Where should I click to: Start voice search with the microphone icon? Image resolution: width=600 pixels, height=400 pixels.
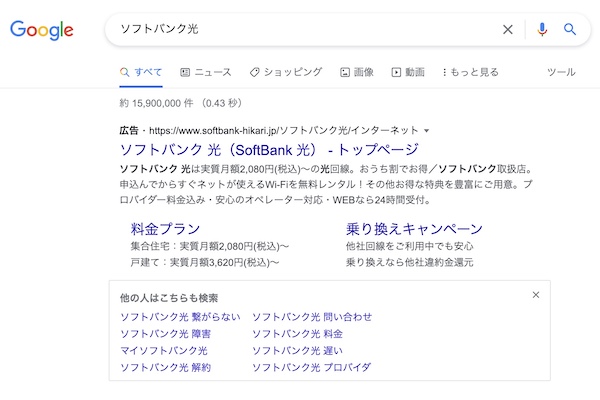pos(542,29)
